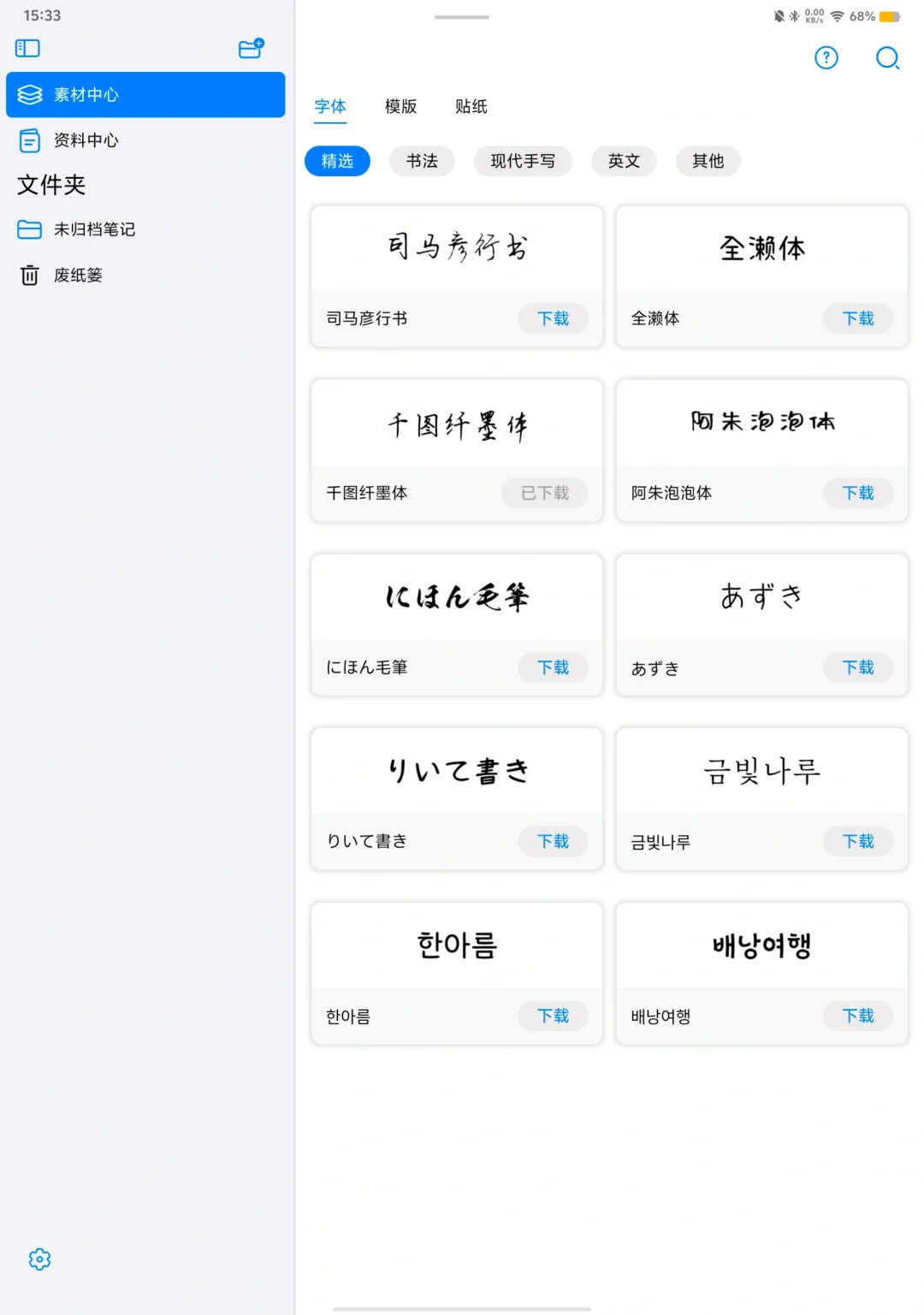Screen dimensions: 924x1315
Task: Download the あずき font
Action: pyautogui.click(x=857, y=667)
